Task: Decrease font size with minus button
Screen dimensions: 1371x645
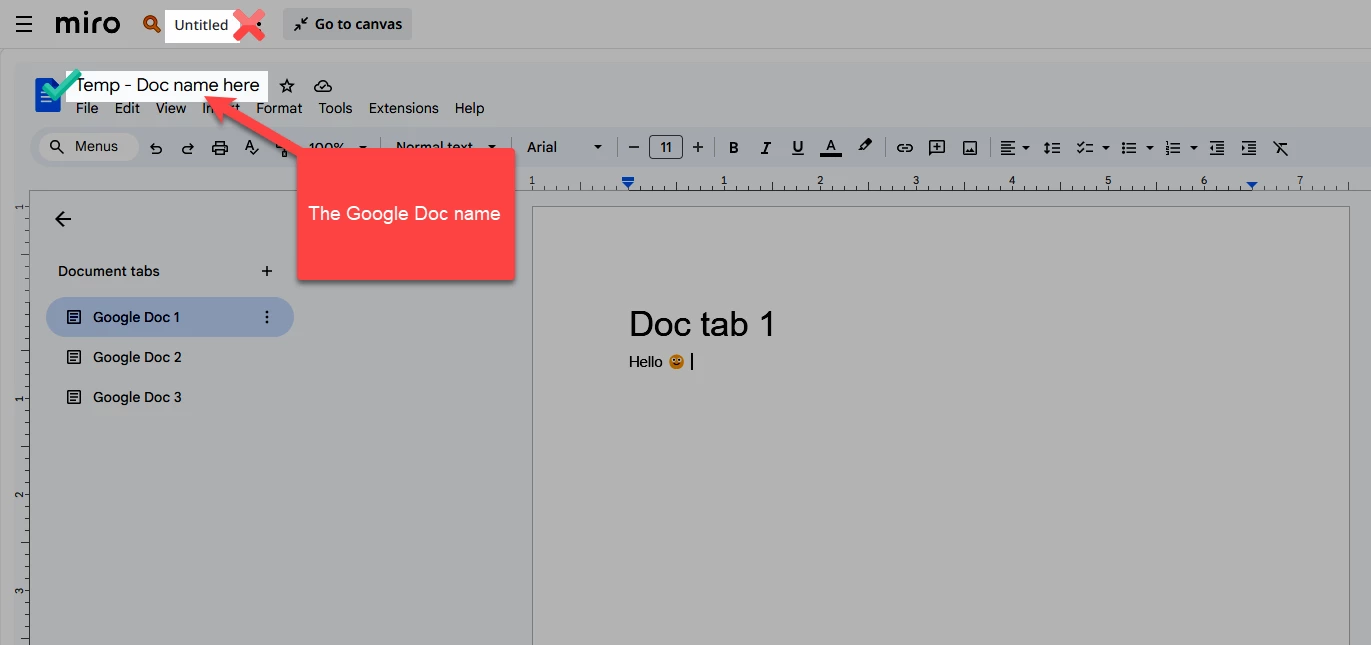Action: [633, 148]
